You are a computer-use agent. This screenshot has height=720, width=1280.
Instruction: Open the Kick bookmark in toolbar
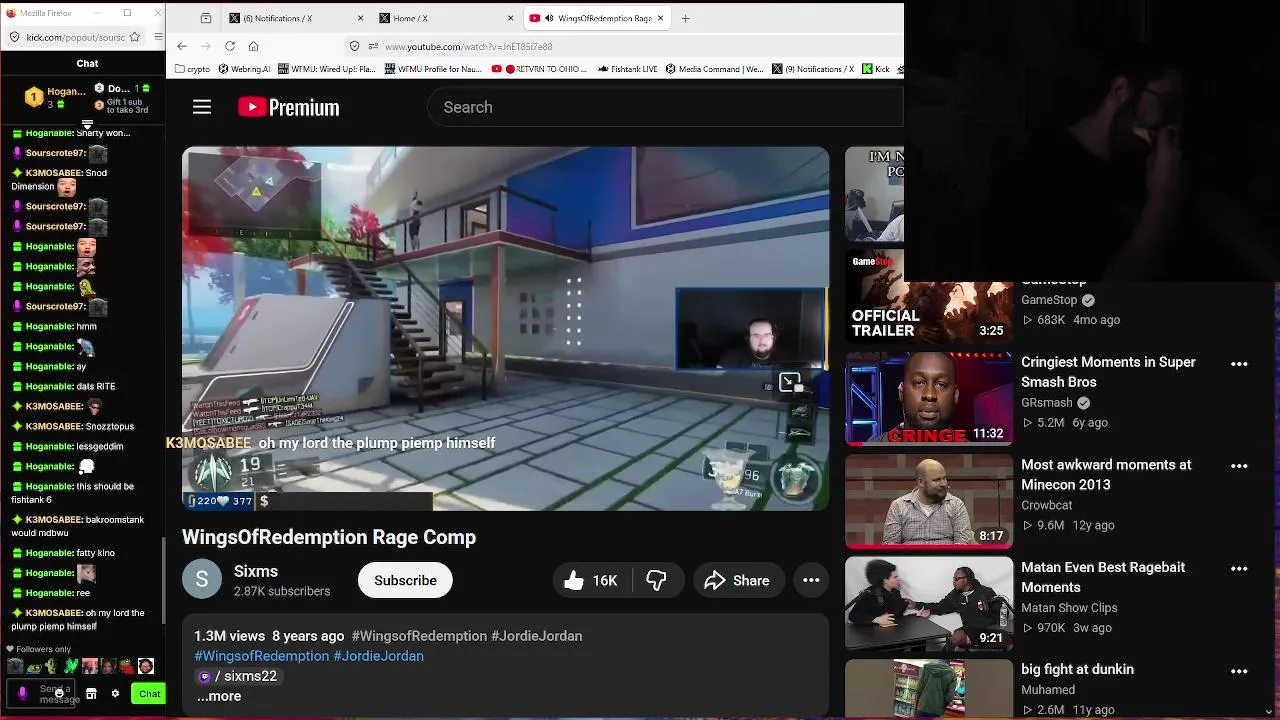(x=876, y=69)
